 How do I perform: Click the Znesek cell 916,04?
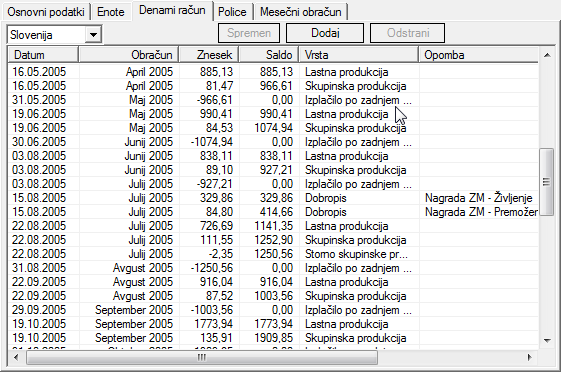tap(216, 282)
